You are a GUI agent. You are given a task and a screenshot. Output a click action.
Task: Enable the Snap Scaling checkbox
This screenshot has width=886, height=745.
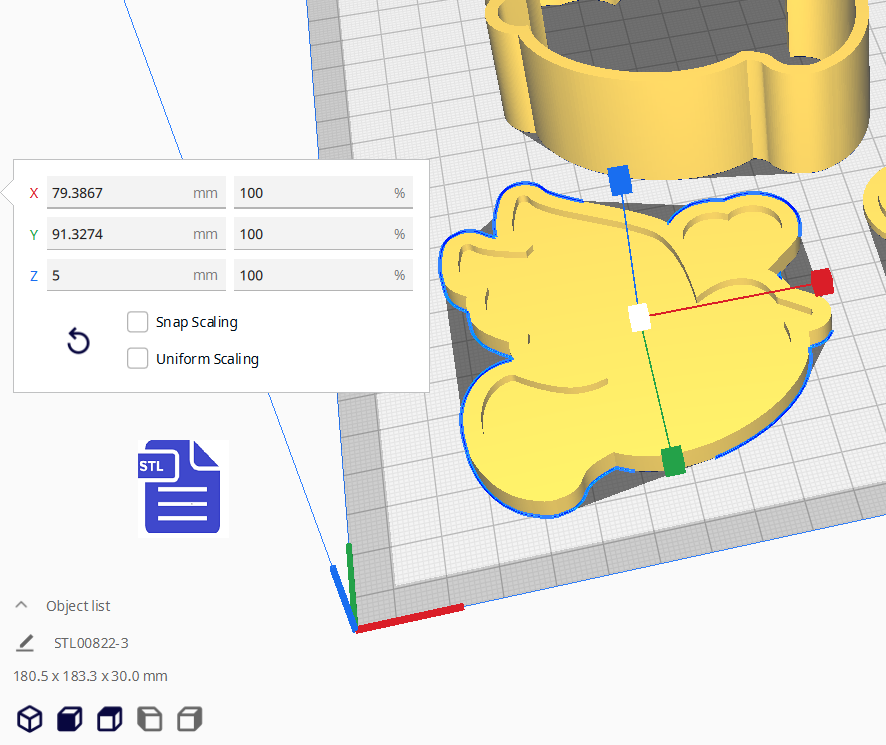coord(138,322)
